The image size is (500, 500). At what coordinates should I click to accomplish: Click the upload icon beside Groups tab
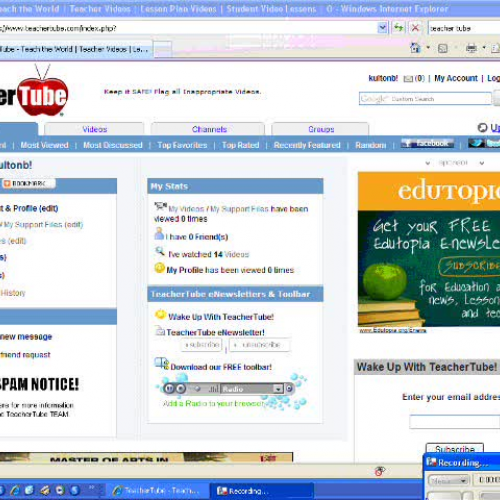coord(482,128)
